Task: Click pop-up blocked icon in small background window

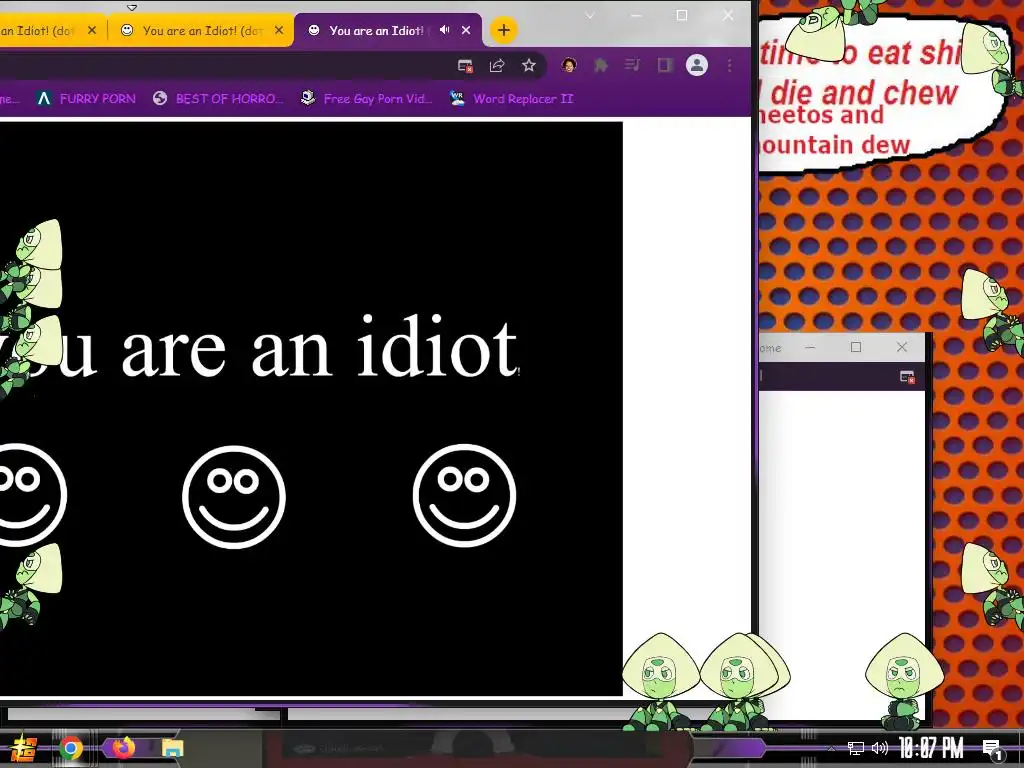Action: click(x=907, y=377)
